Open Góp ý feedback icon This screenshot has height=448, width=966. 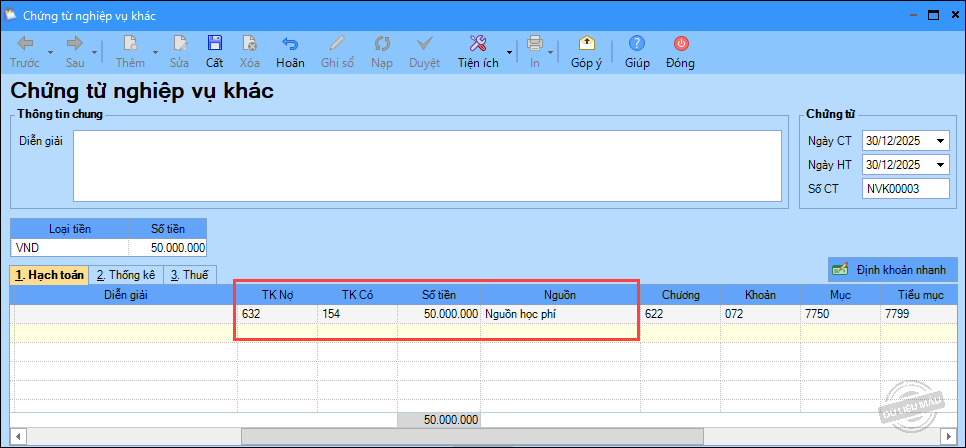(x=586, y=44)
